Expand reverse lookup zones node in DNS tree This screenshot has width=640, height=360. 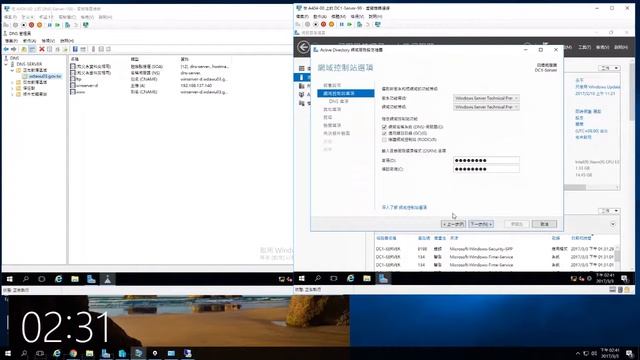pos(12,82)
